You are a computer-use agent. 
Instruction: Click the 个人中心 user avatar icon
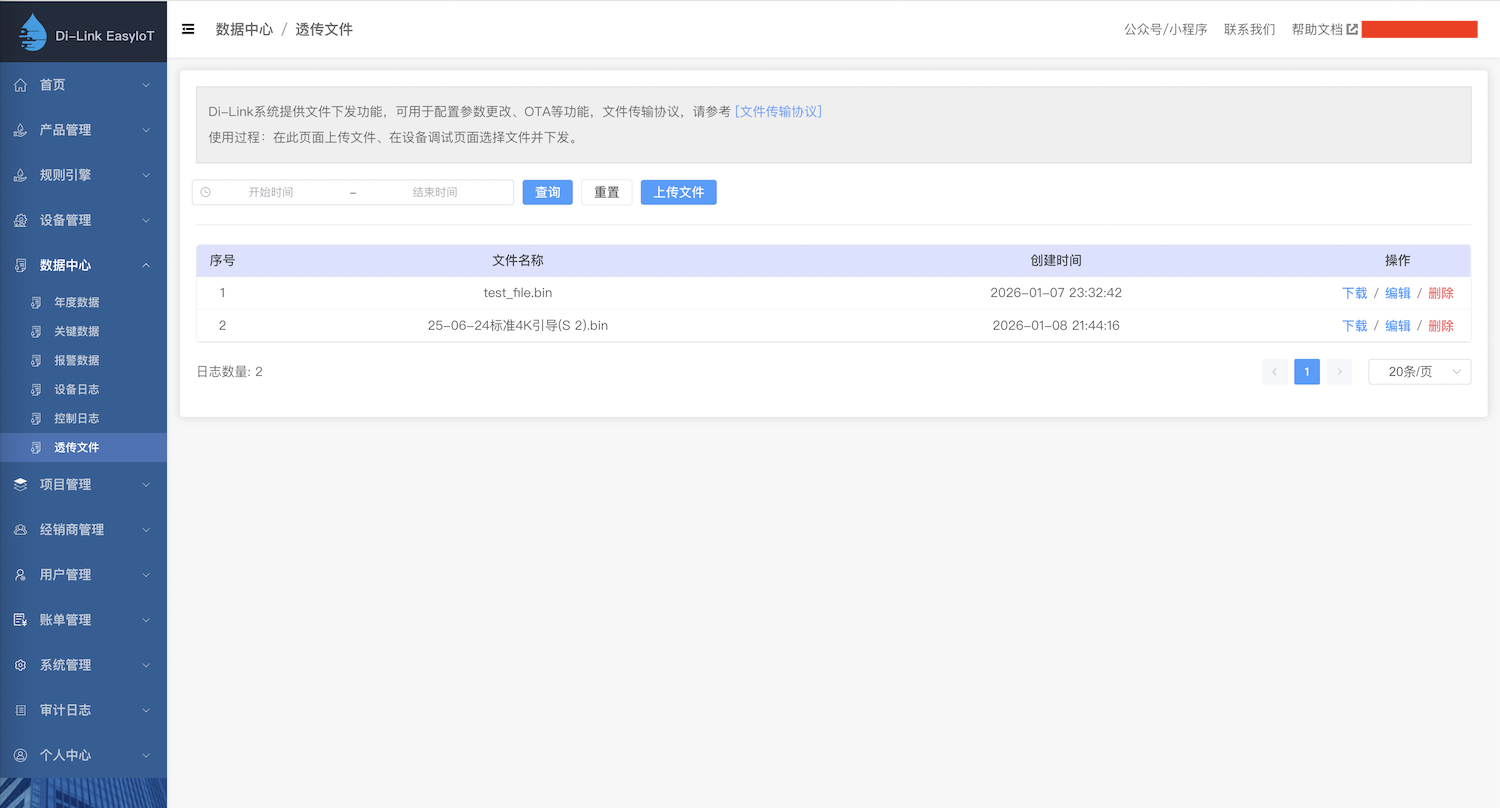point(20,755)
